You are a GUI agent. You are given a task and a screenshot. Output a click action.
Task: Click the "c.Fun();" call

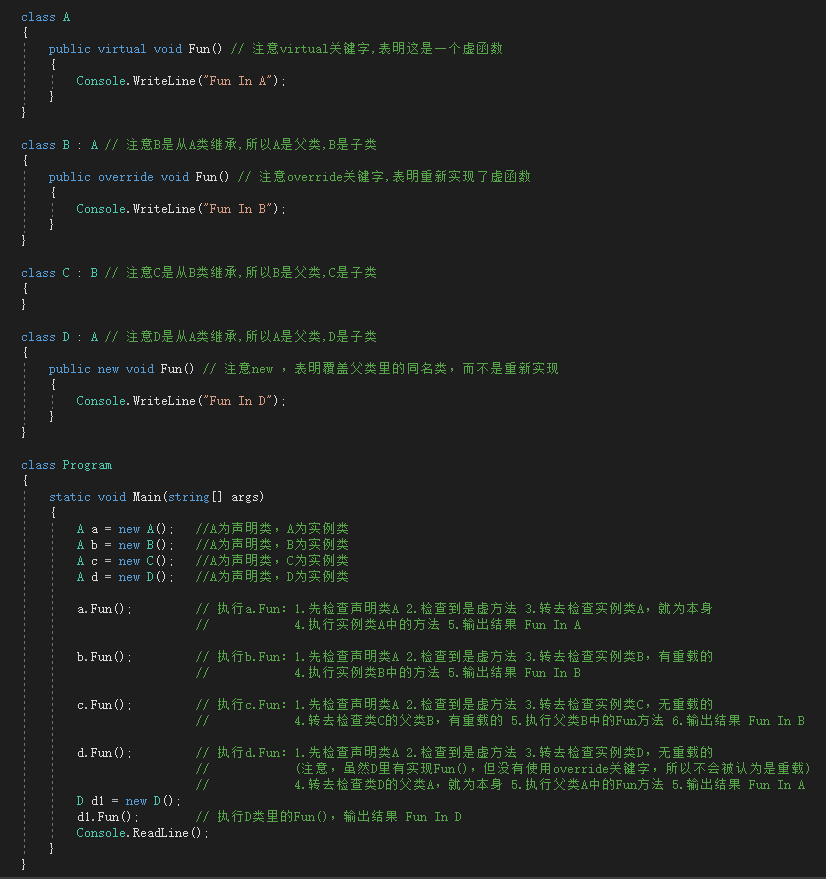104,705
